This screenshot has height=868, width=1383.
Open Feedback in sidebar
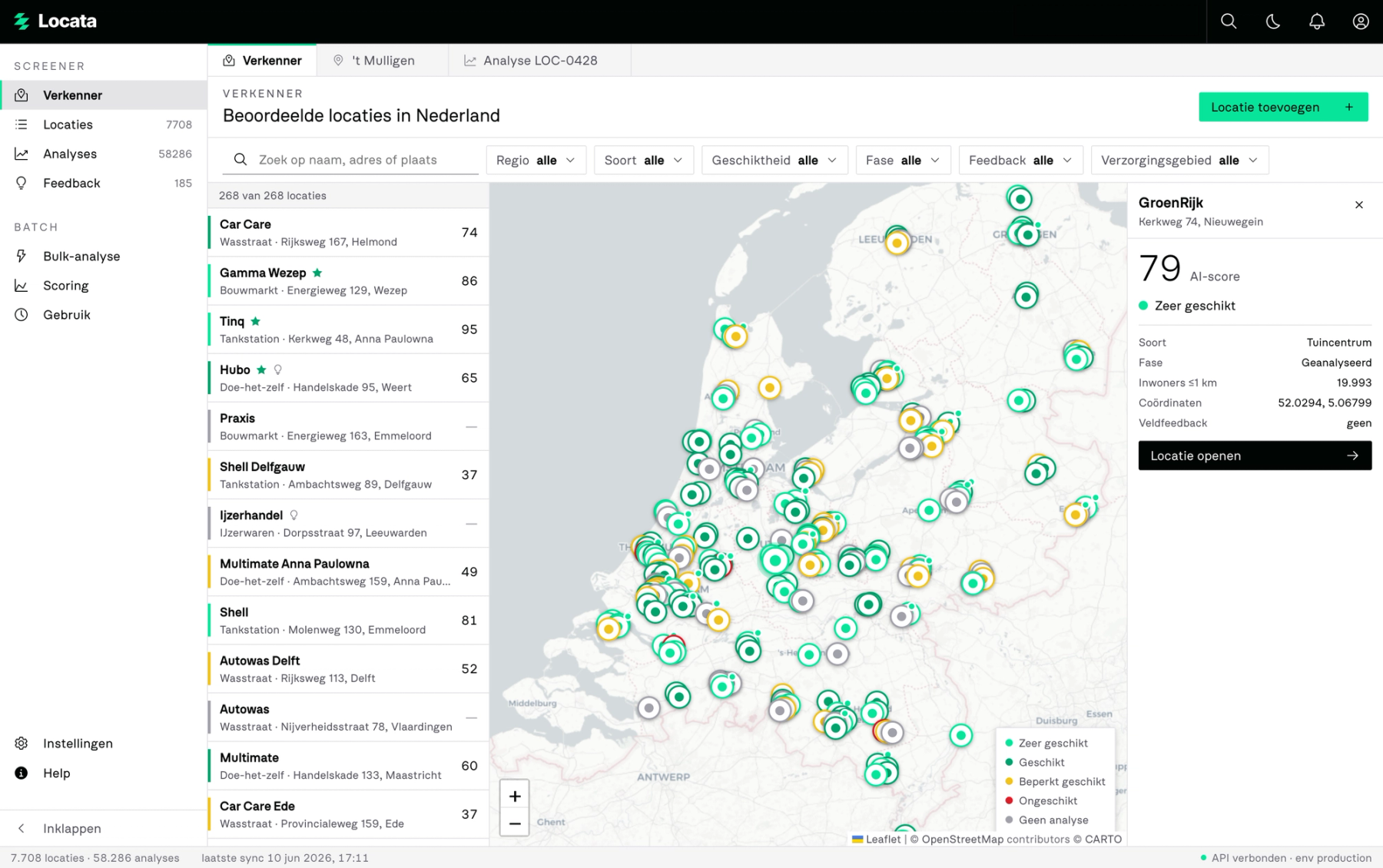(x=104, y=183)
